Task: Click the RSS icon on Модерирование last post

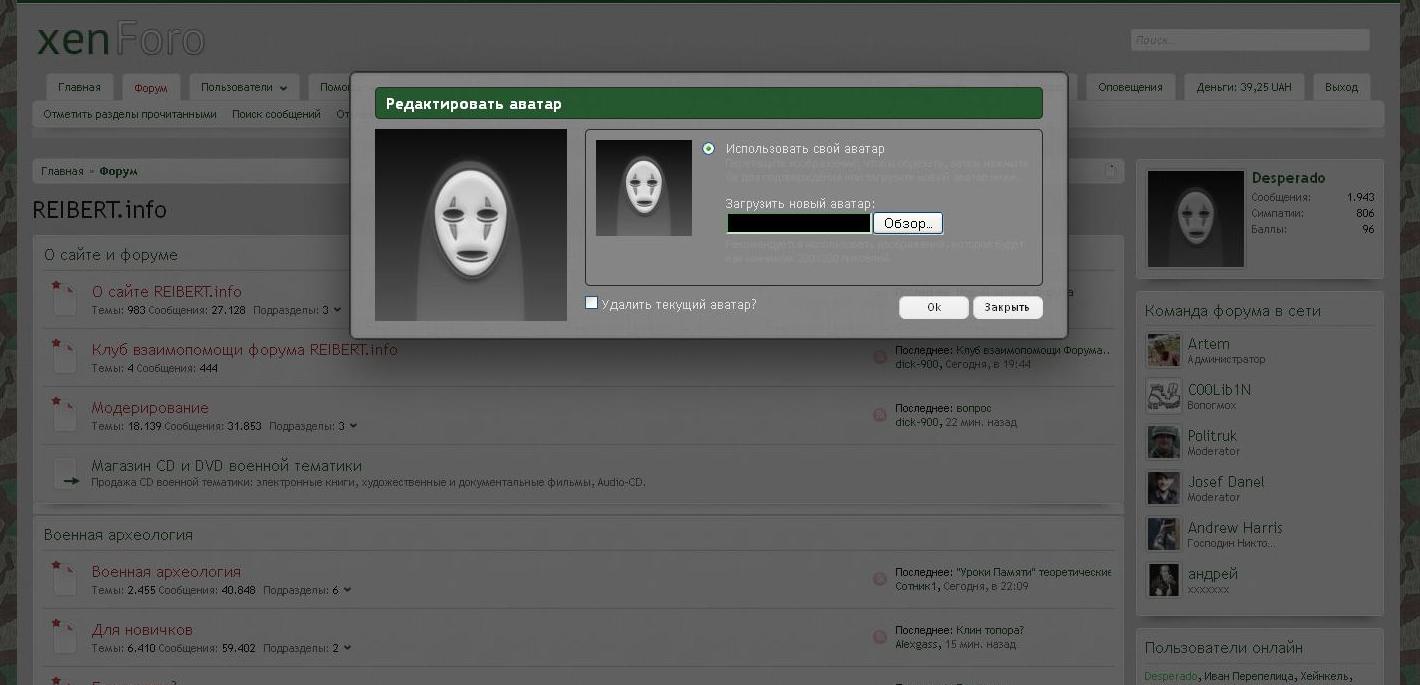Action: click(880, 415)
